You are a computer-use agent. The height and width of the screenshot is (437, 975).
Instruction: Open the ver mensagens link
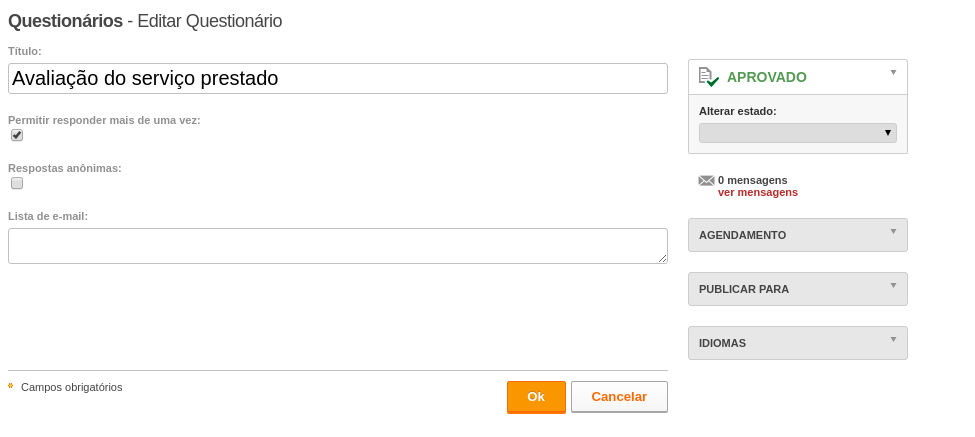coord(757,193)
